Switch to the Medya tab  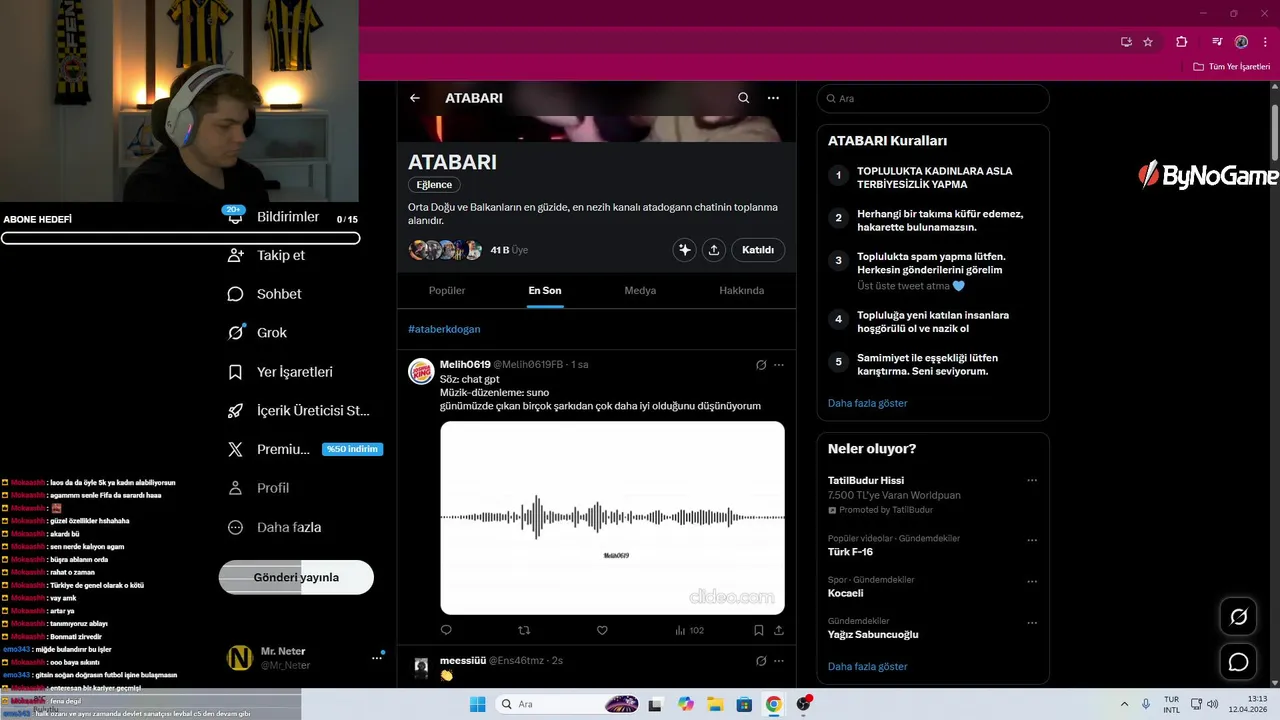[x=640, y=290]
